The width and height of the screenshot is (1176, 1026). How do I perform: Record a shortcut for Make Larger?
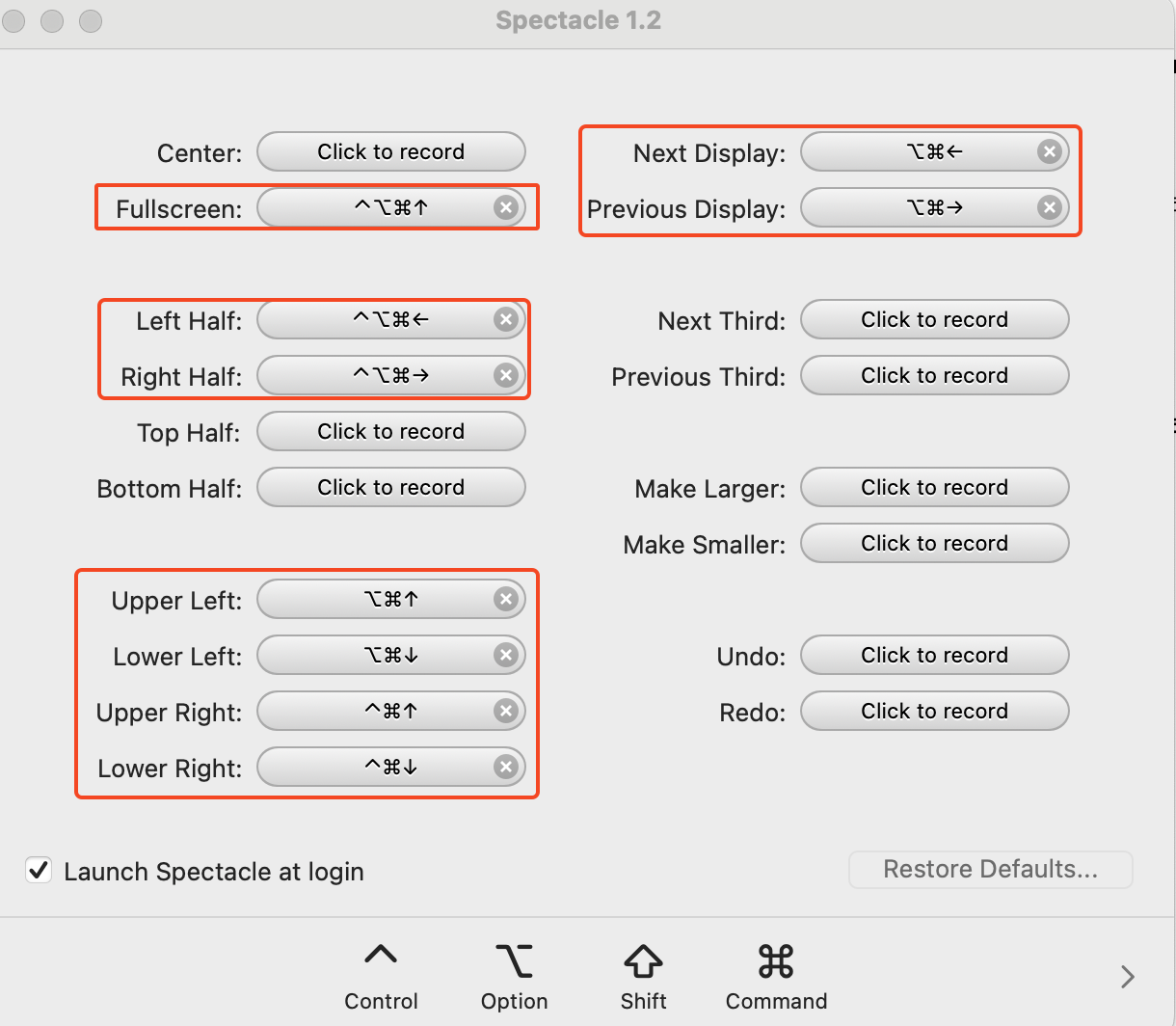pos(935,487)
